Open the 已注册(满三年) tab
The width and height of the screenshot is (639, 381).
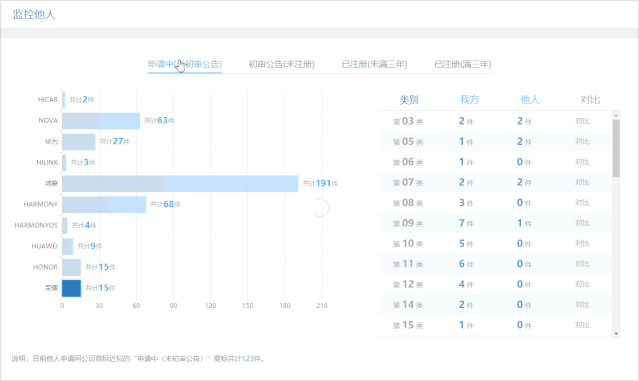[463, 64]
